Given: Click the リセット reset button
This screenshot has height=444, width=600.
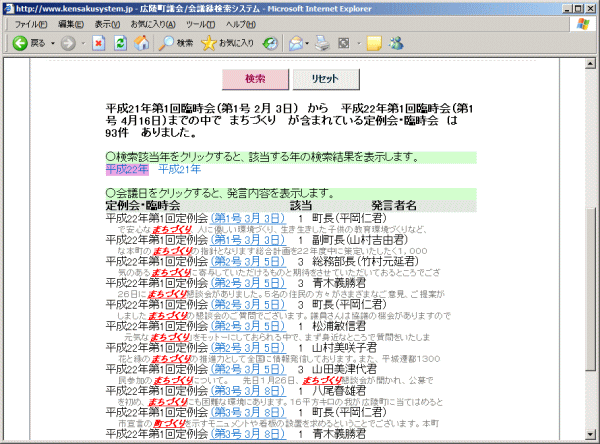Looking at the screenshot, I should click(326, 79).
